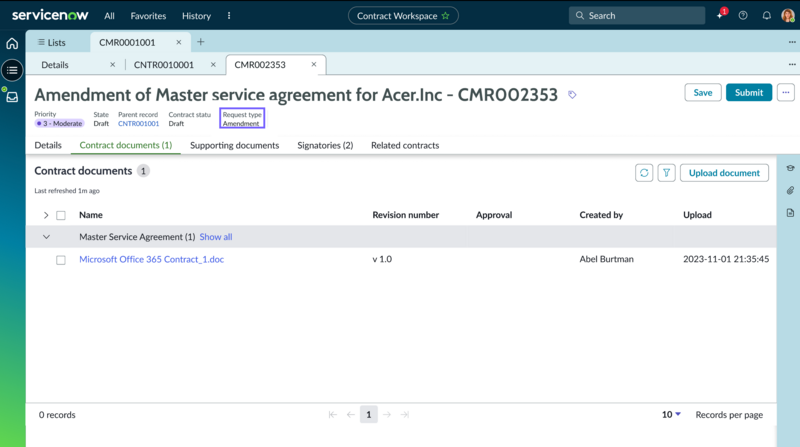Screen dimensions: 800x447
Task: Open the Home icon in left sidebar
Action: 12,43
